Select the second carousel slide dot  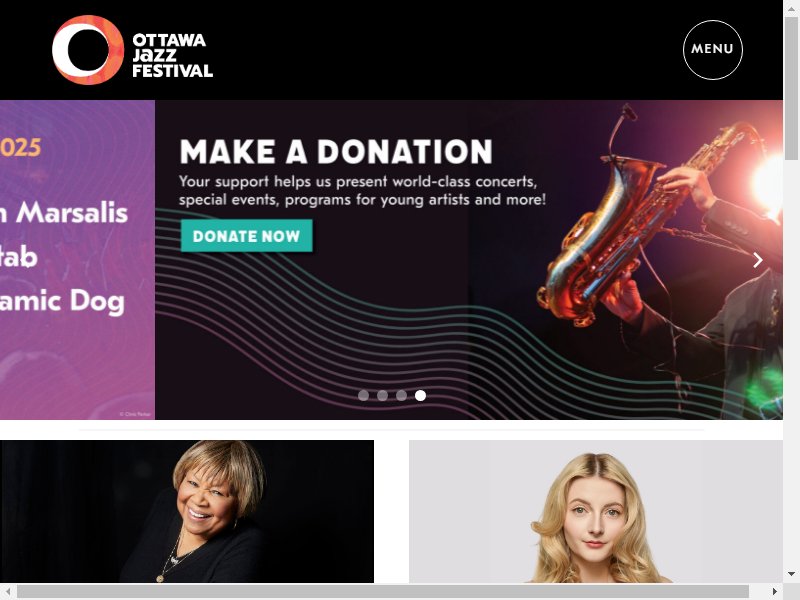click(382, 395)
